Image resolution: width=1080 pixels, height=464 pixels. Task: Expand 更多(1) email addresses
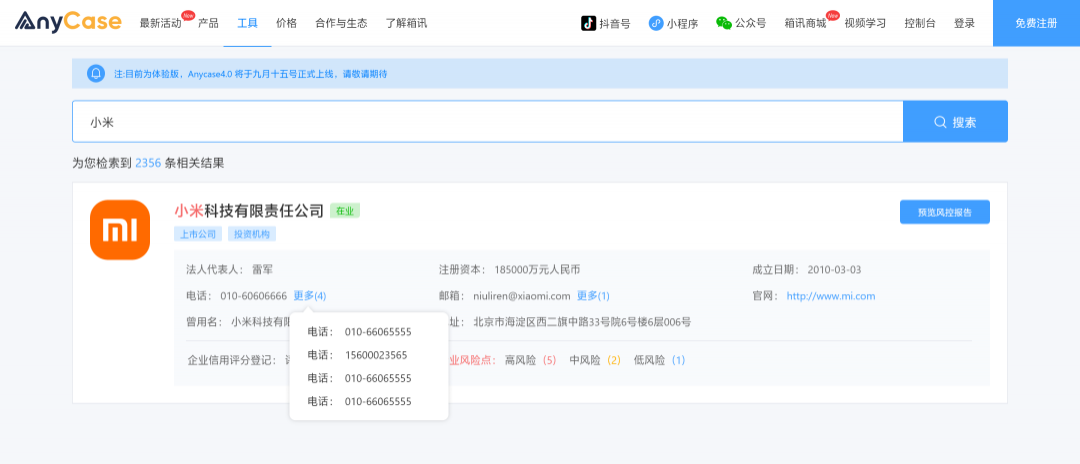593,295
